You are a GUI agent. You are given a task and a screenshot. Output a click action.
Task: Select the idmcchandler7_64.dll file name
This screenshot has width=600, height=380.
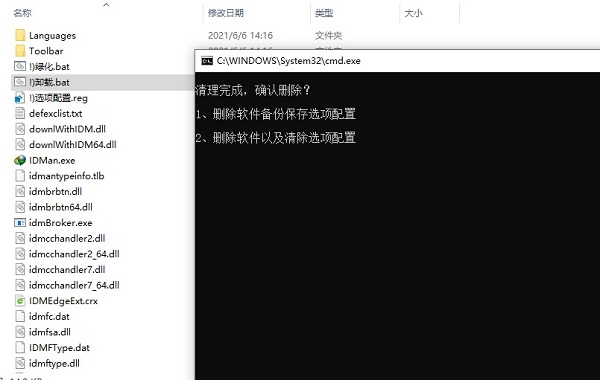click(74, 285)
